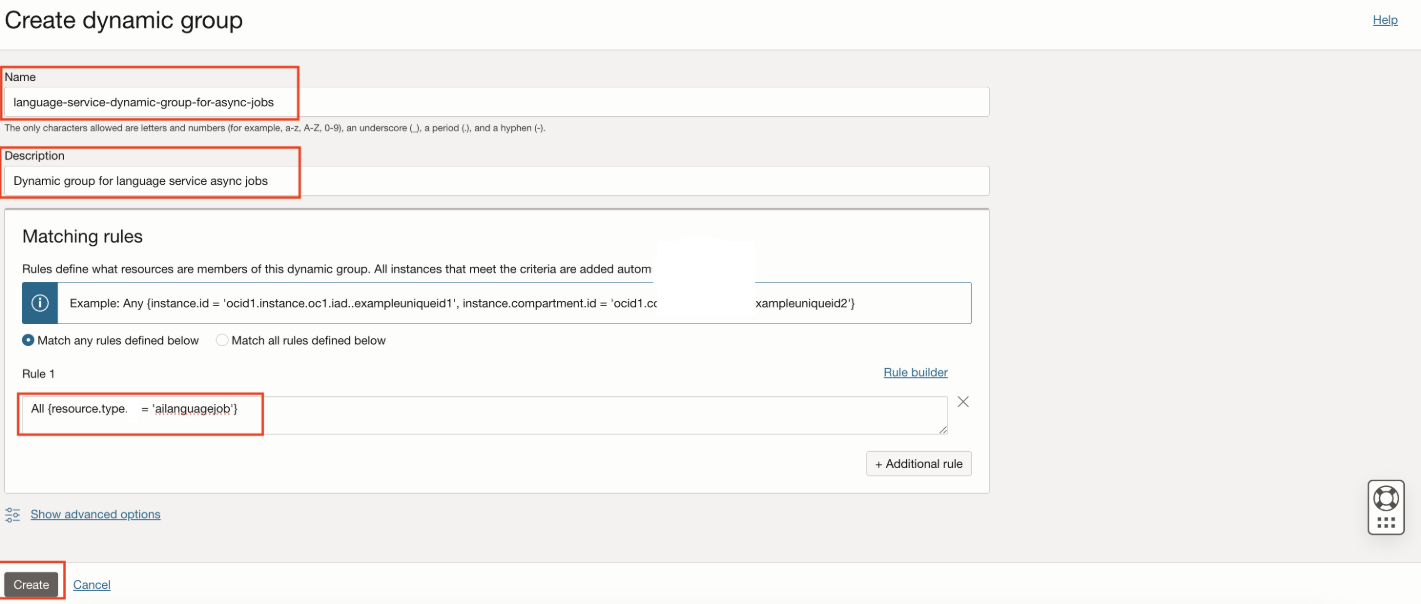Click the sliders icon beside advanced options

click(13, 515)
